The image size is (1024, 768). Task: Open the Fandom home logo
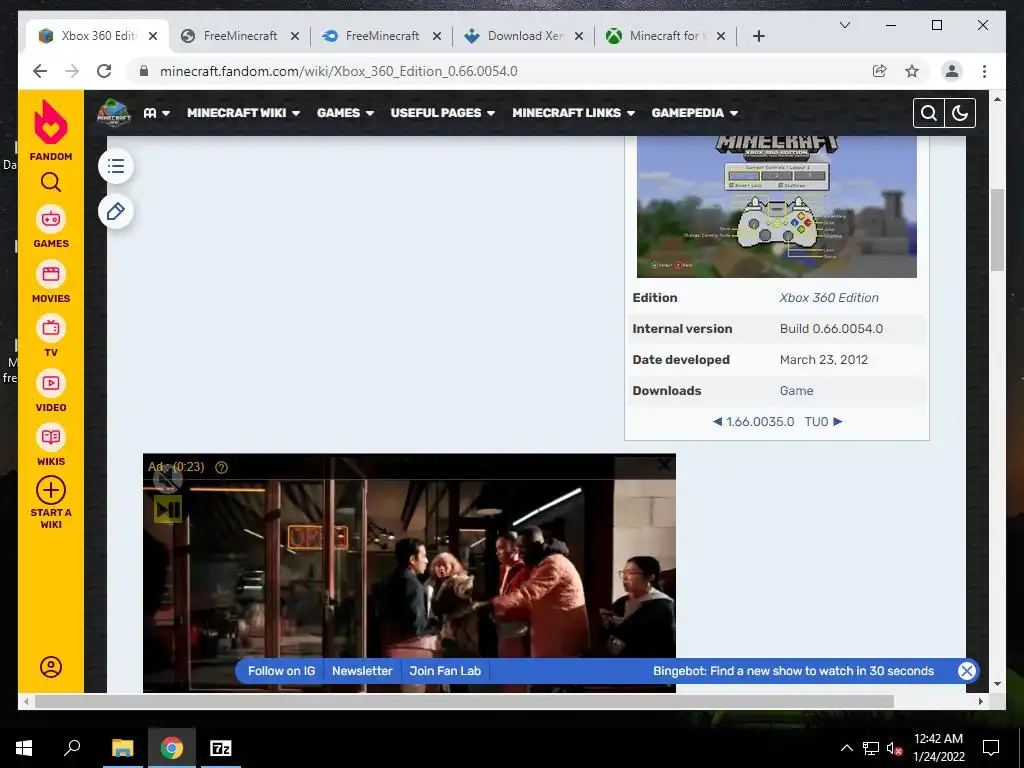(51, 130)
